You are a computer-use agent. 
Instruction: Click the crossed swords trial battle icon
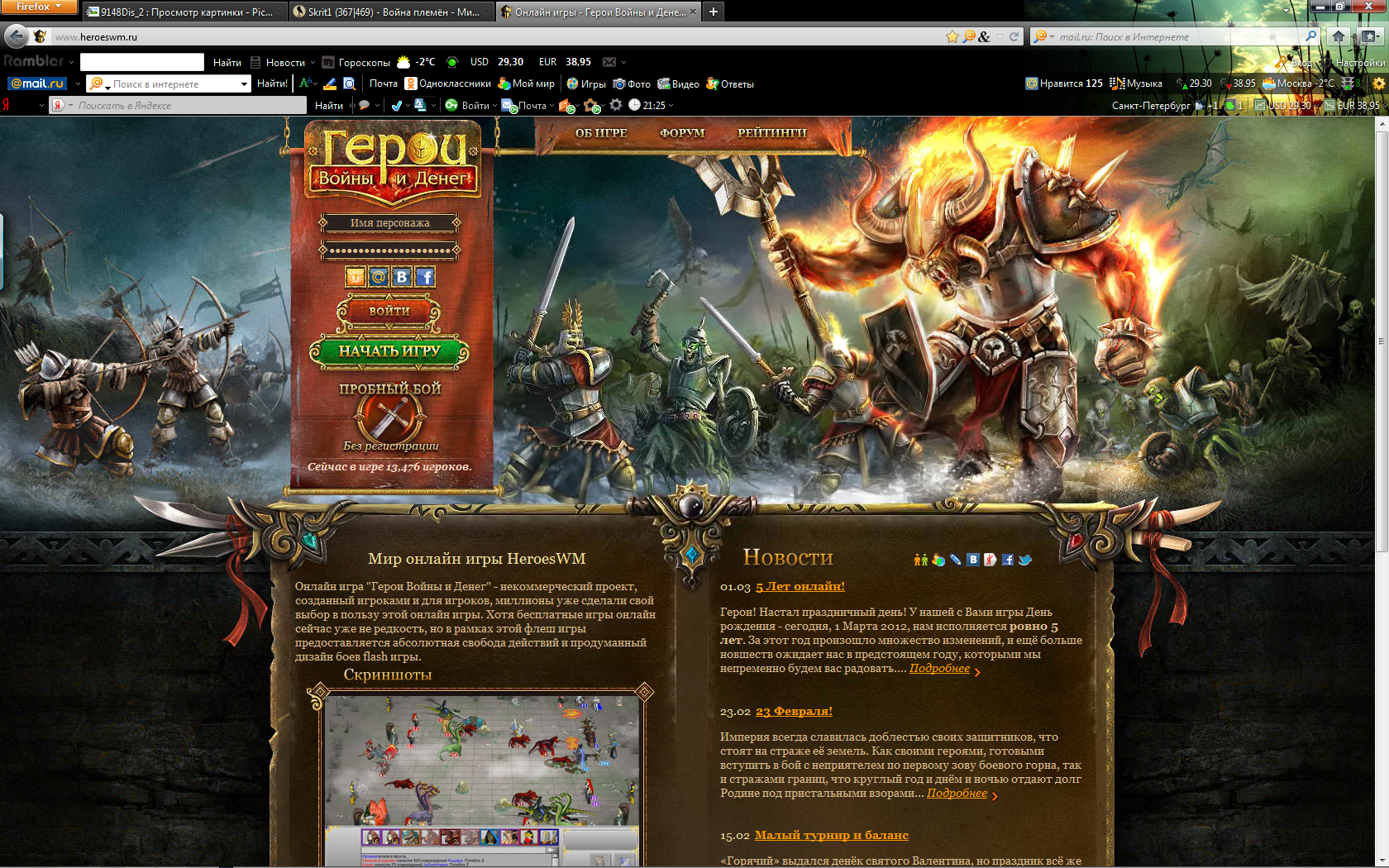tap(389, 417)
